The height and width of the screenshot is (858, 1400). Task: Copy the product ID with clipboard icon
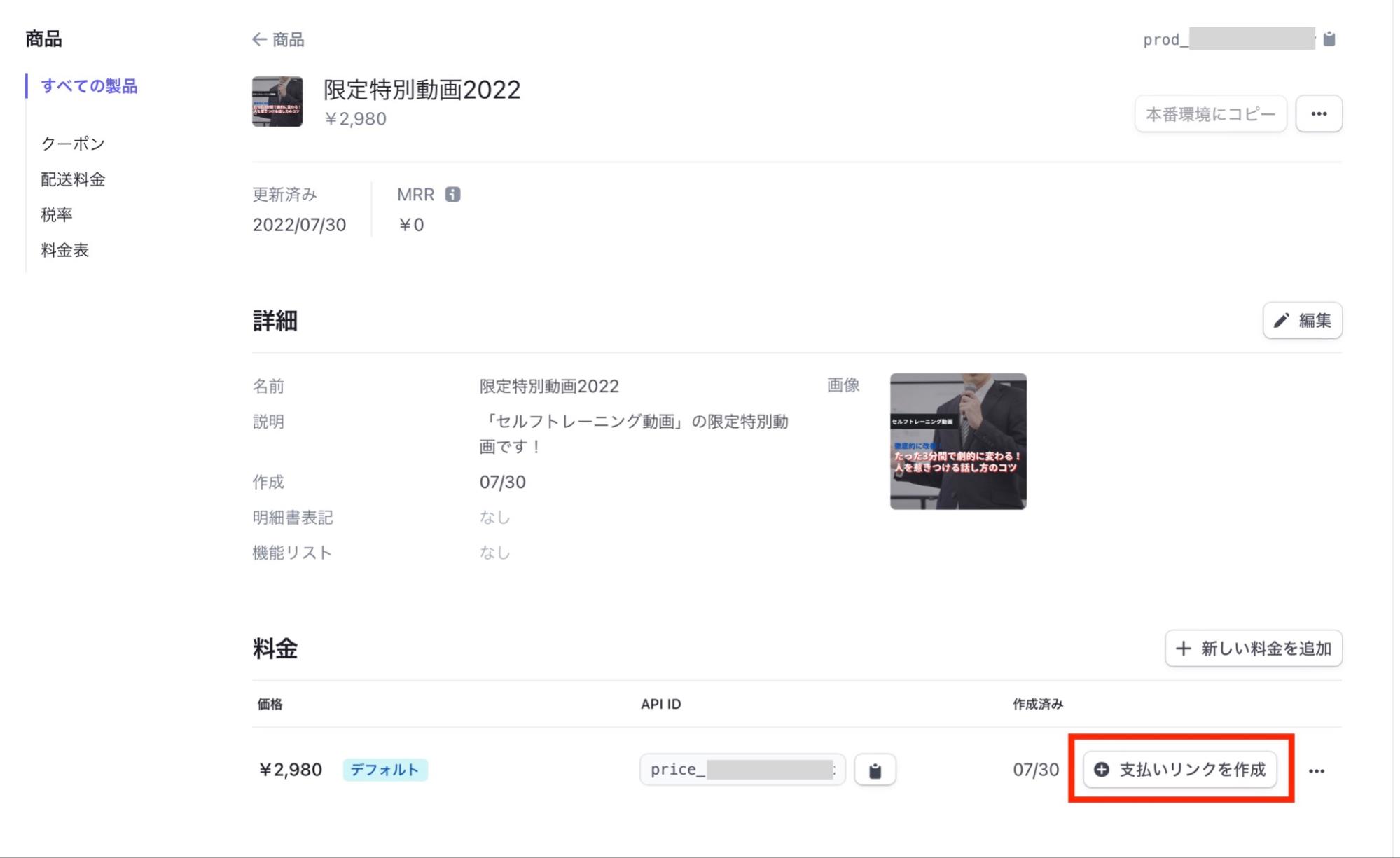[x=1329, y=39]
